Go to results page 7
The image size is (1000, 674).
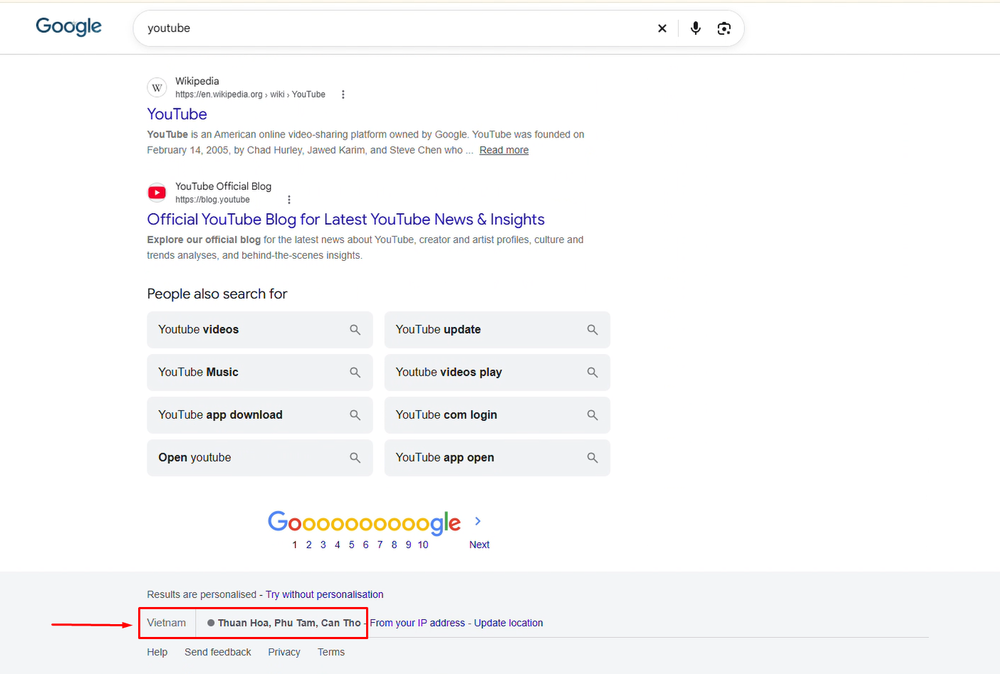[379, 545]
